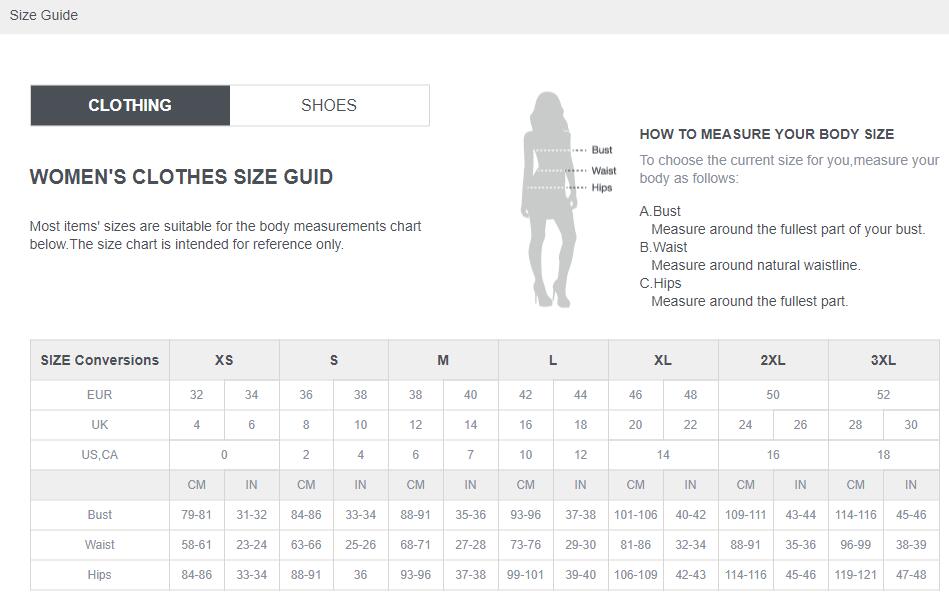Click the 2XL bust value 109-111
This screenshot has width=949, height=615.
click(746, 515)
